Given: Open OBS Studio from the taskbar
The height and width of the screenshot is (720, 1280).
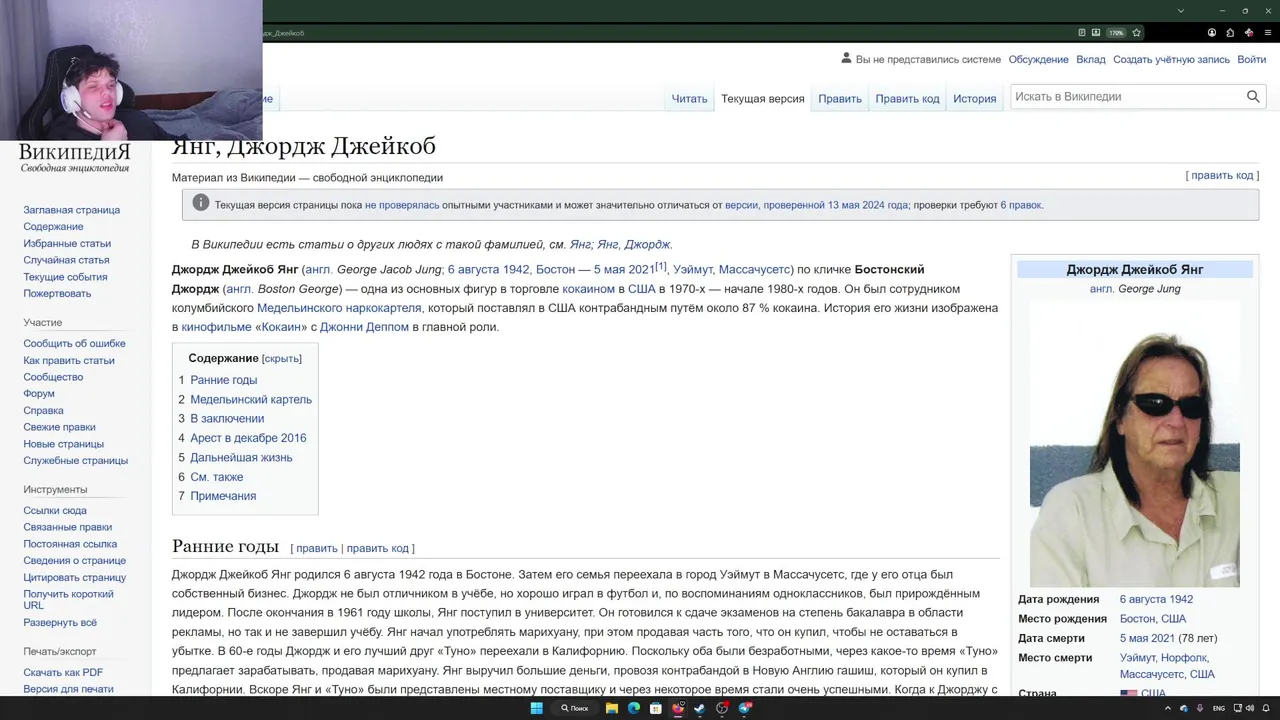Looking at the screenshot, I should pos(722,708).
